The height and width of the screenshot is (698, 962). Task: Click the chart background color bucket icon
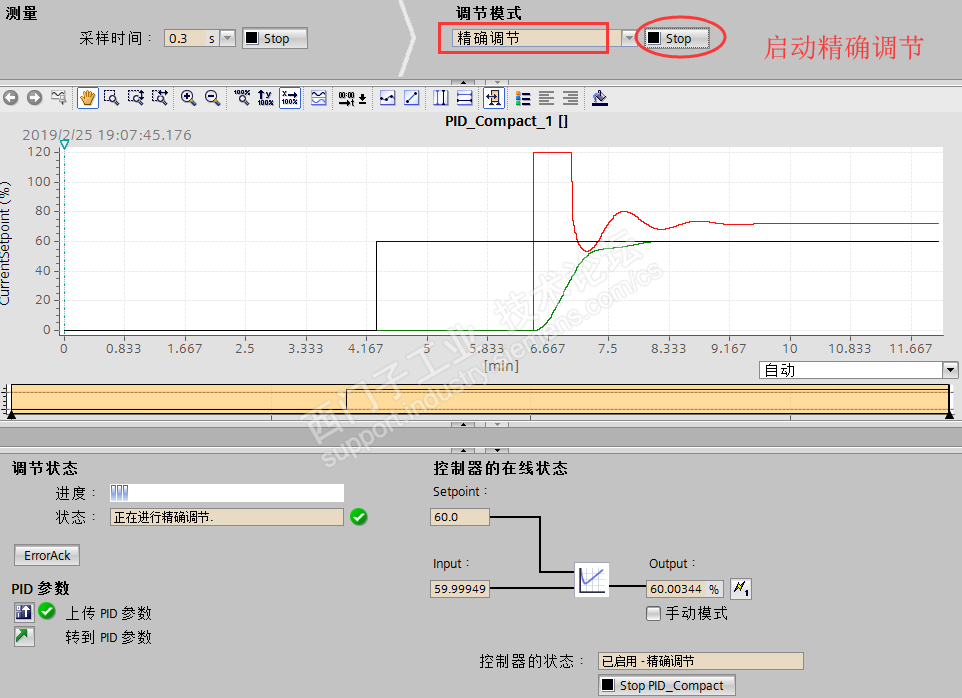tap(599, 98)
